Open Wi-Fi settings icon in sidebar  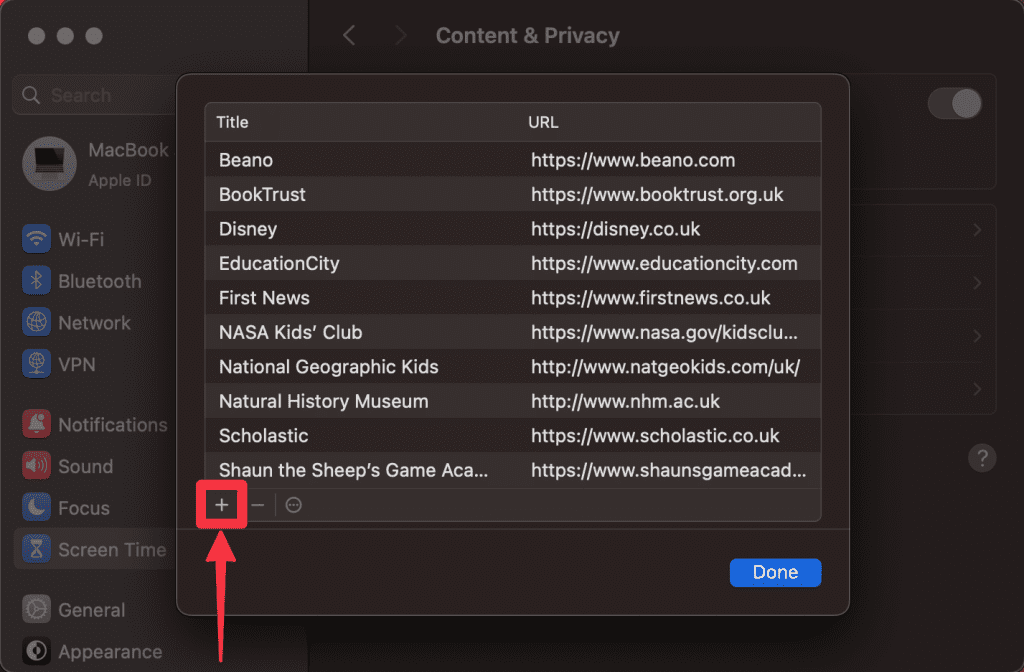click(37, 239)
